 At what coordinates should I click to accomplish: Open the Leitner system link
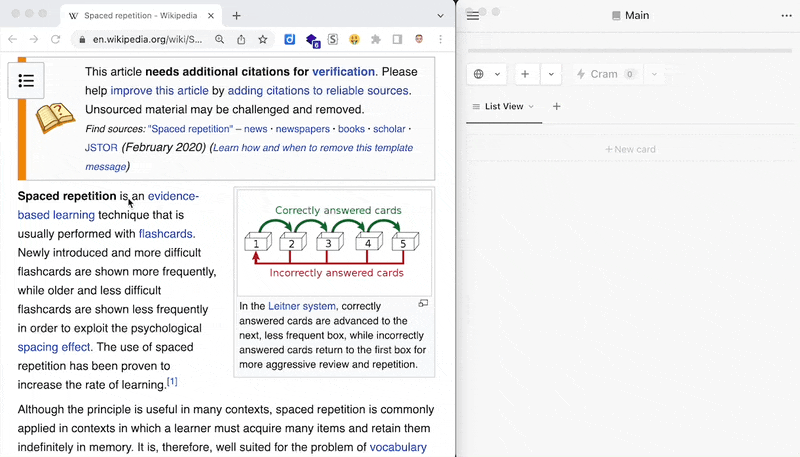[x=301, y=306]
